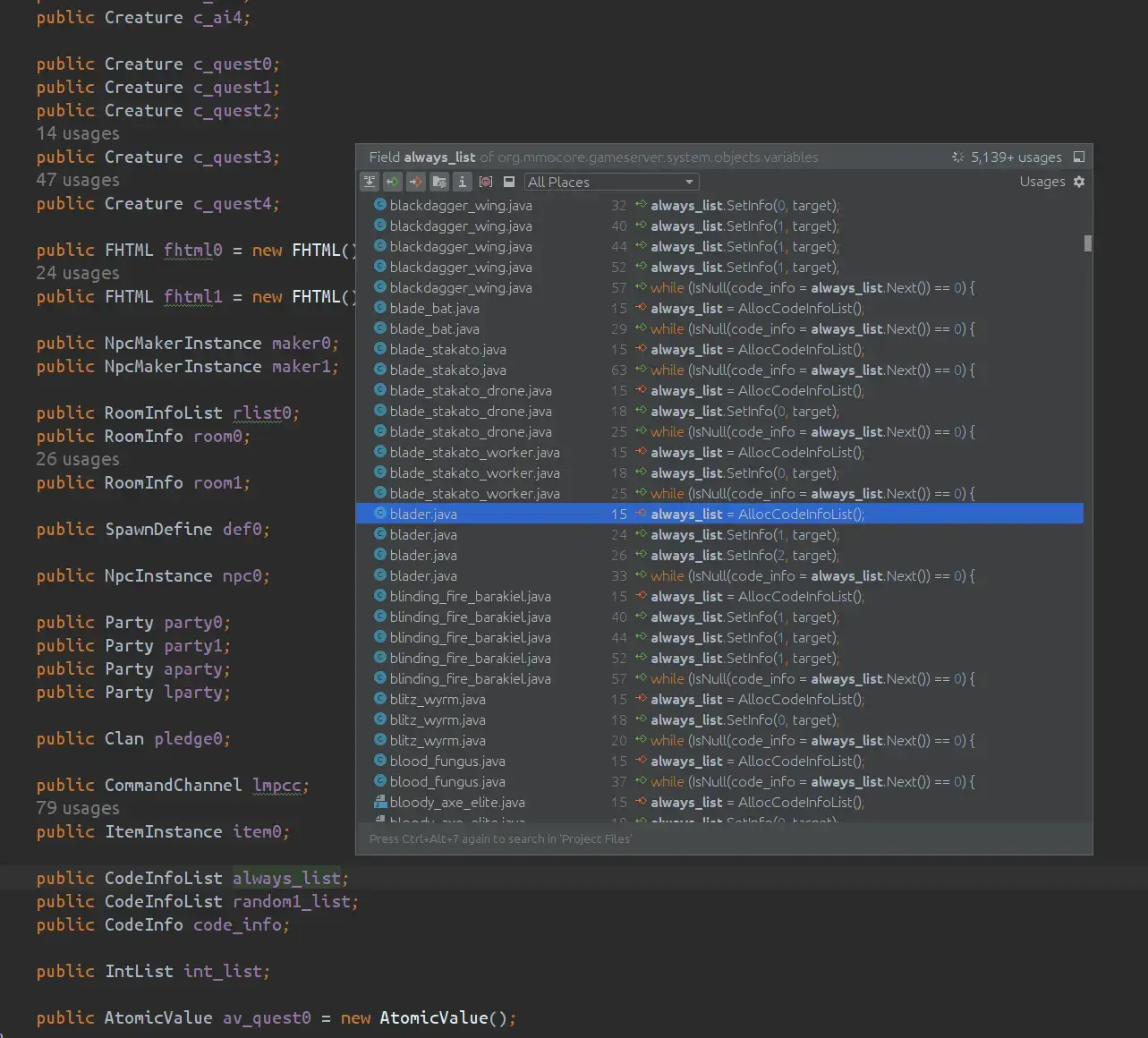Select blinding_fire_barakiel.java usage at line 15
Viewport: 1148px width, 1038px height.
[x=719, y=596]
